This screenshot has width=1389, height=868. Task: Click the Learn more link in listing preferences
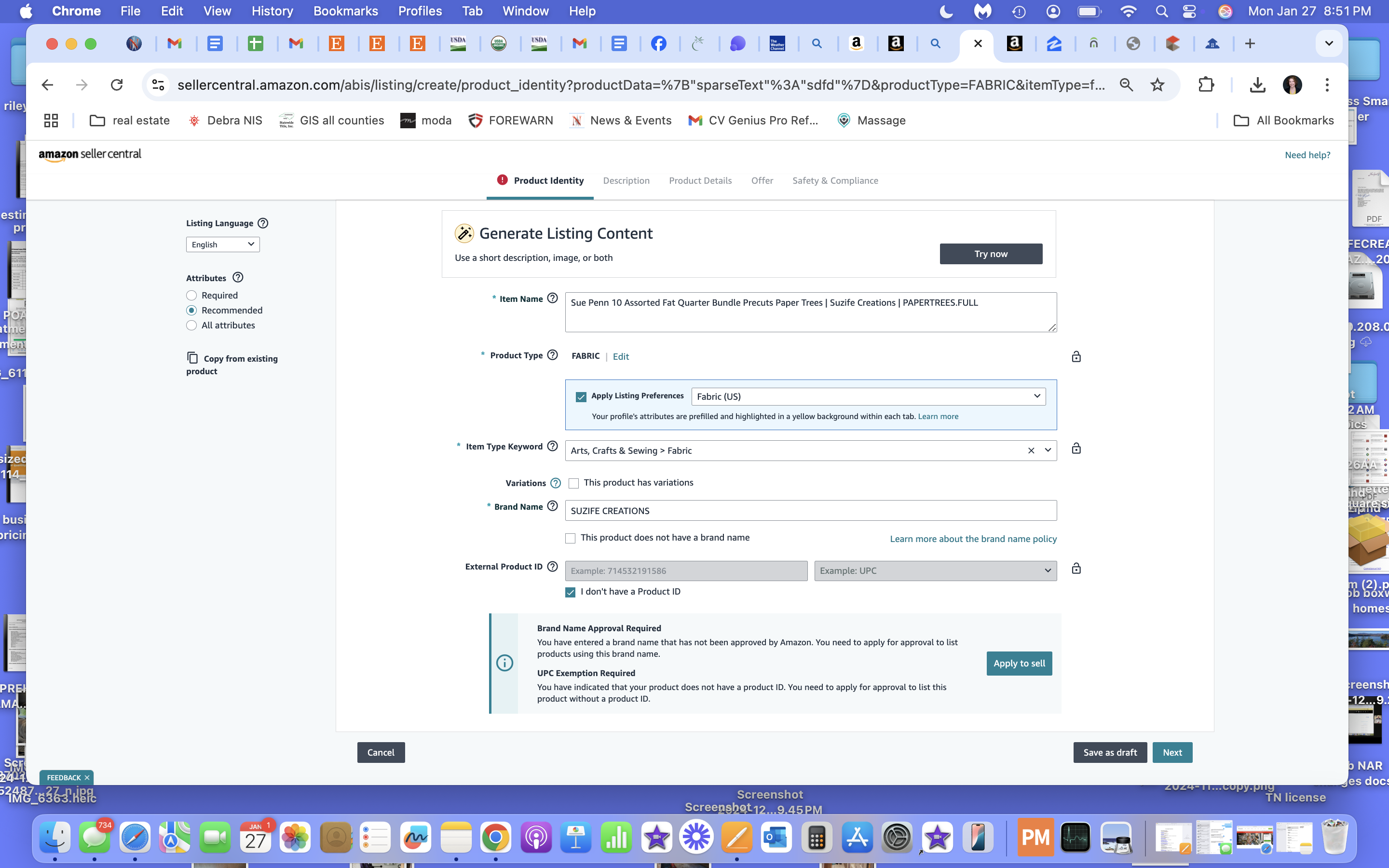938,416
